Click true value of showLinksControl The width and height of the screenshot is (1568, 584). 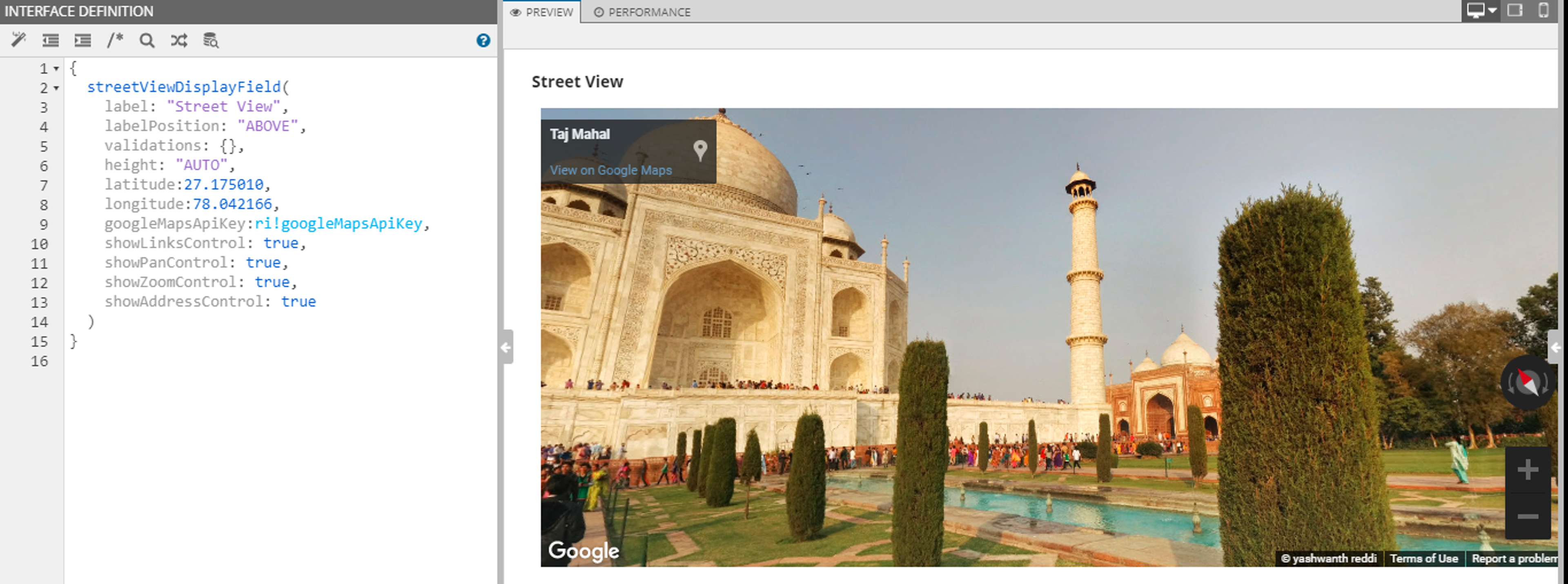[x=281, y=243]
